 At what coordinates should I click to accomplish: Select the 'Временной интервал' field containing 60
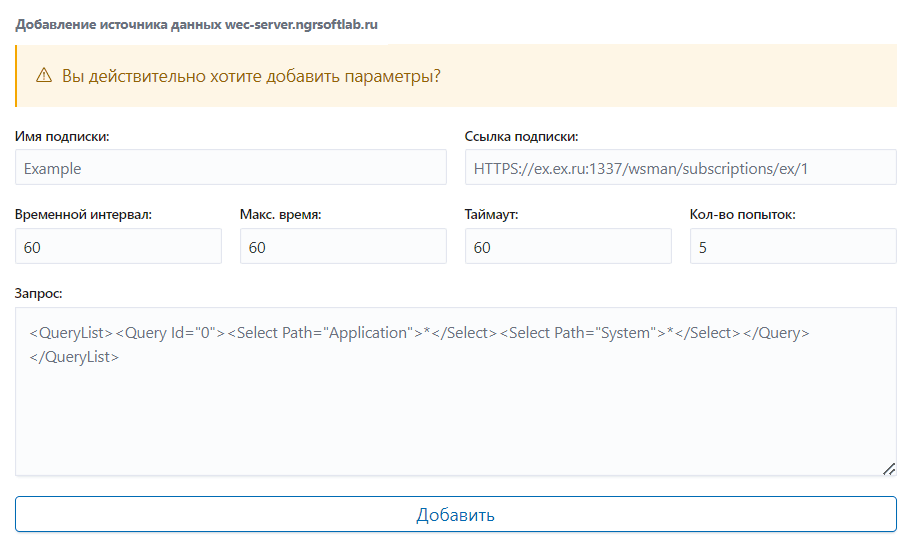click(118, 246)
